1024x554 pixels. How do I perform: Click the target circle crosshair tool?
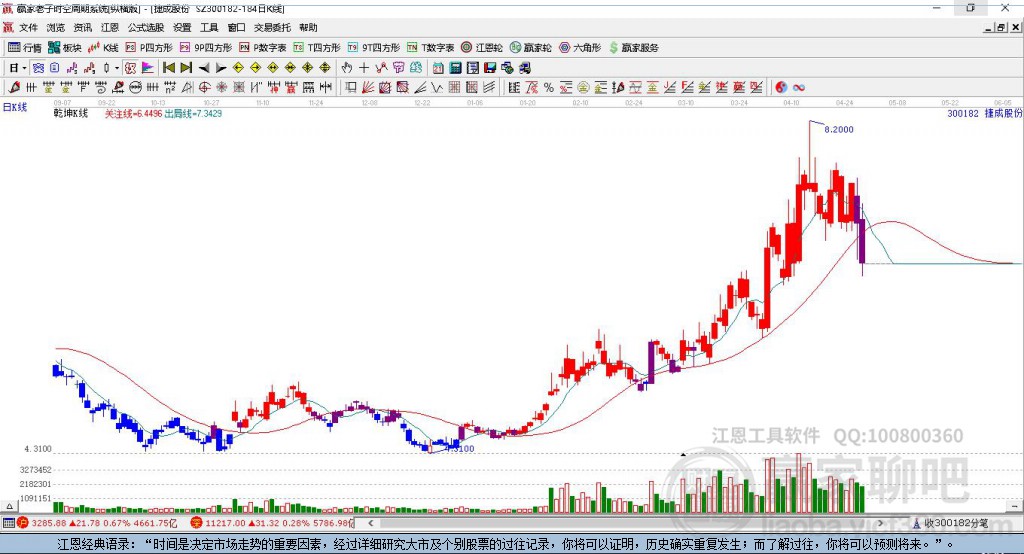(204, 88)
